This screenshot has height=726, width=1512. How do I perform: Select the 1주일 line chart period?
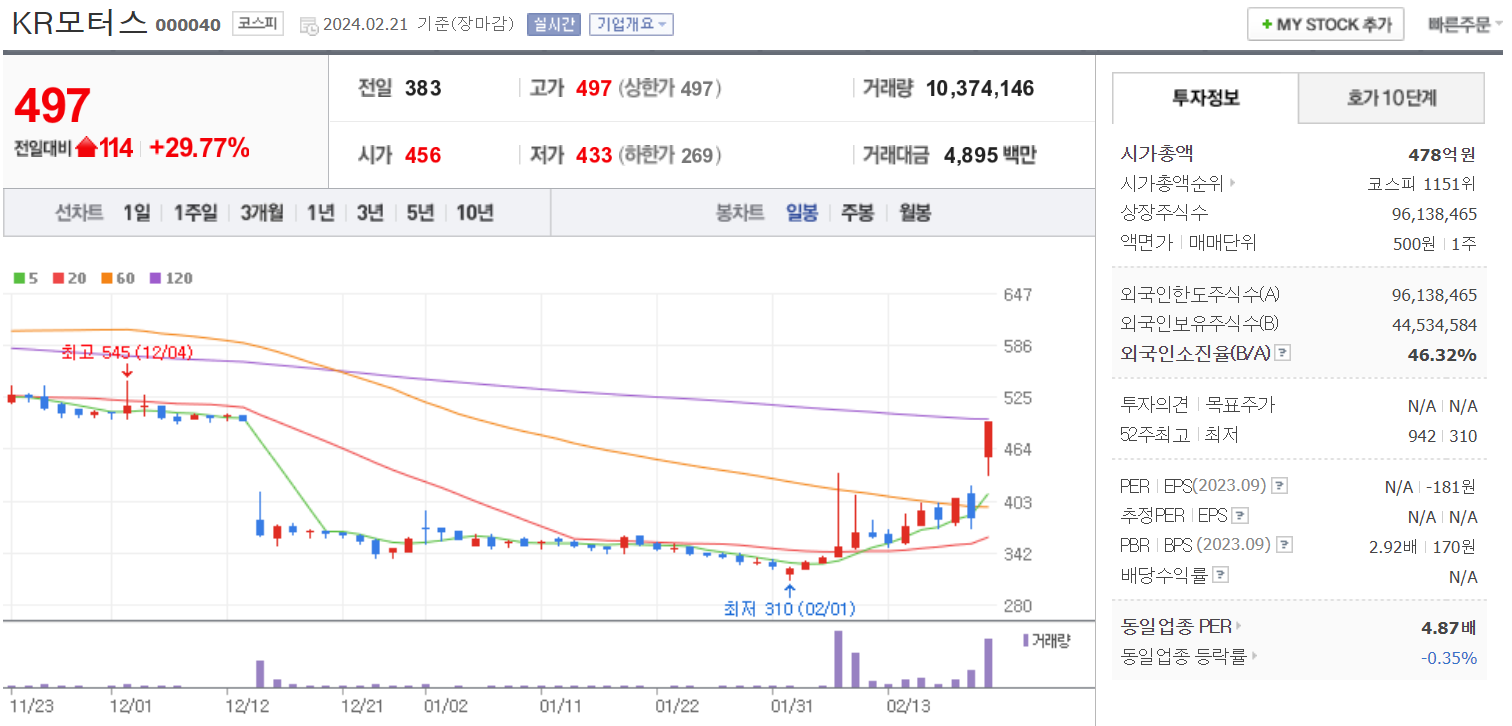click(195, 212)
